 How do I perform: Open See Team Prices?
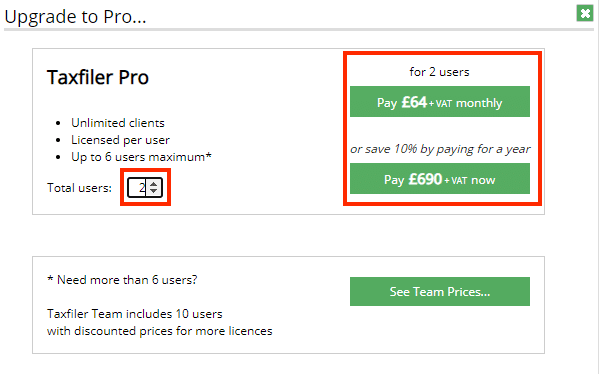440,291
